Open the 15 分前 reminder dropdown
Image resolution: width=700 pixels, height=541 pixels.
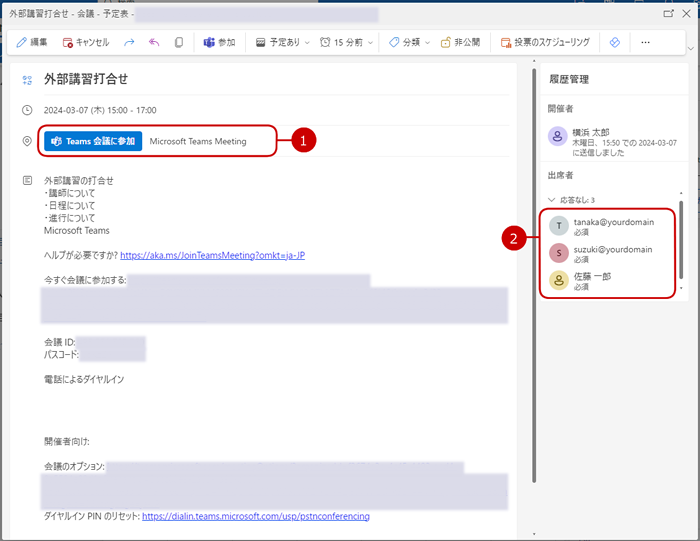coord(346,42)
